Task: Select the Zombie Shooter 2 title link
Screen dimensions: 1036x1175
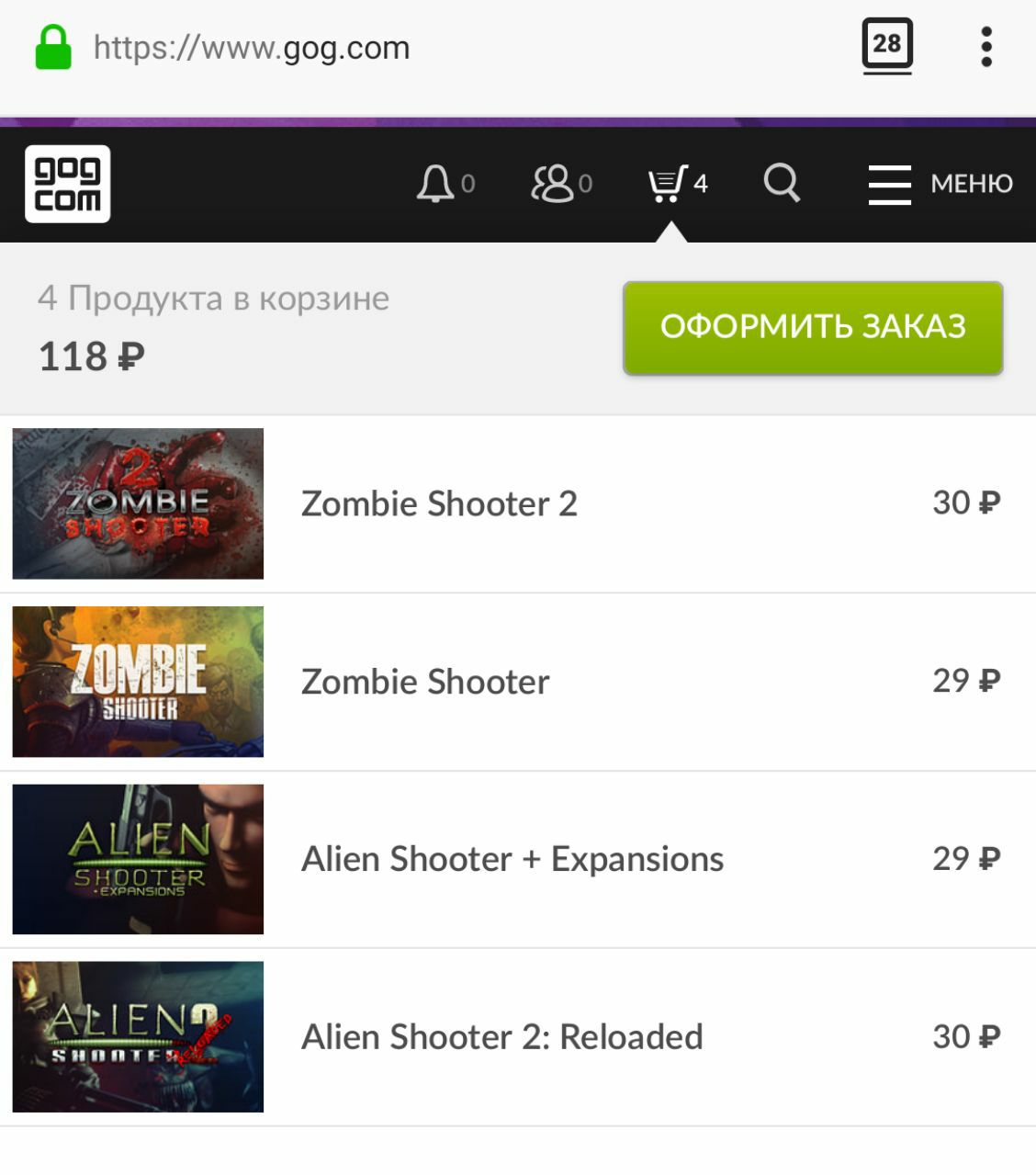Action: pyautogui.click(x=439, y=503)
